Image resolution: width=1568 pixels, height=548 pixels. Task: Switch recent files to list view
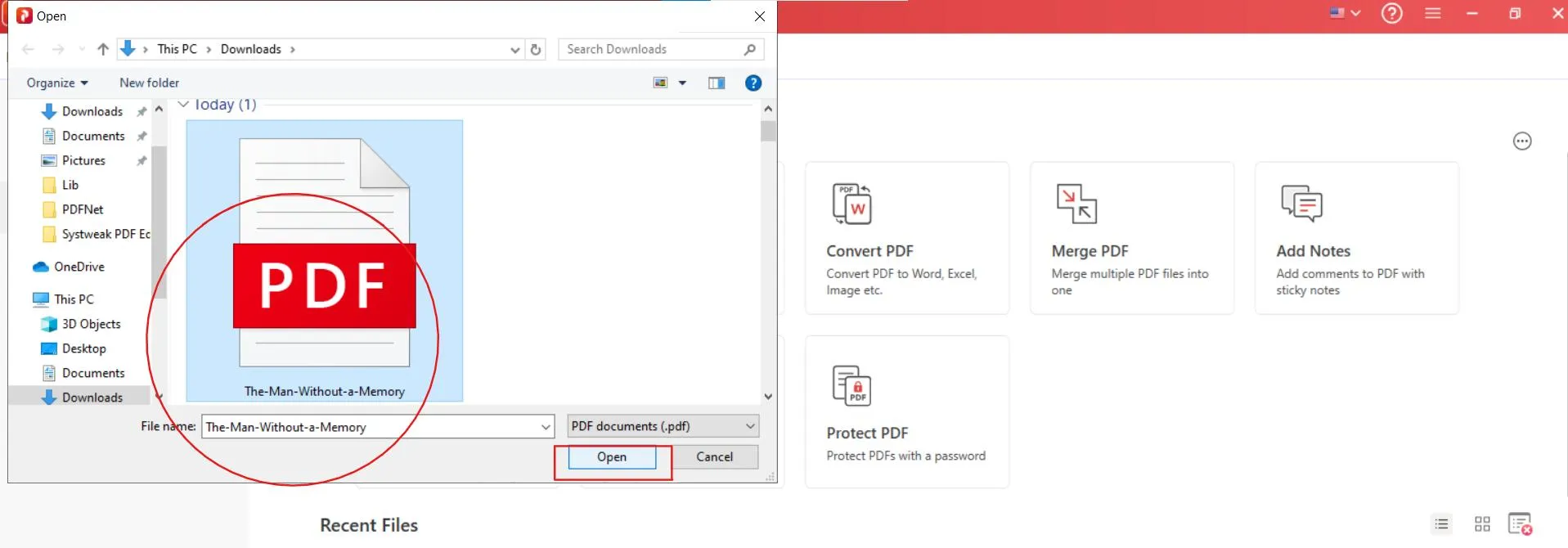[1441, 524]
